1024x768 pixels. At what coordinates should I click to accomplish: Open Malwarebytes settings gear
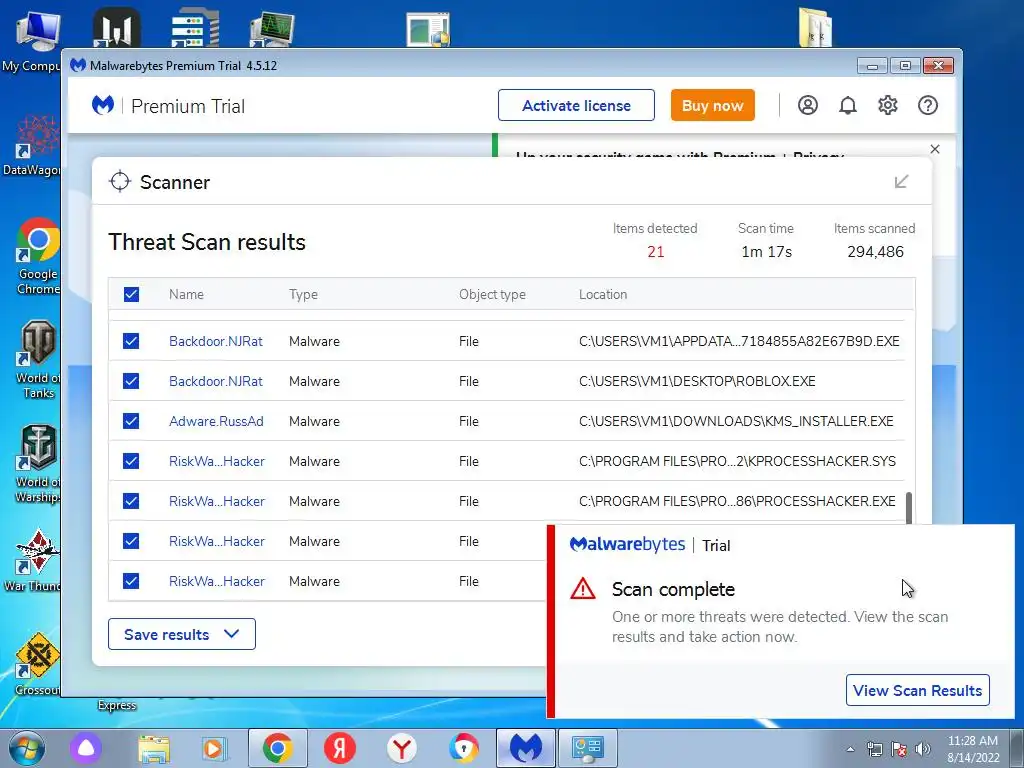coord(888,105)
